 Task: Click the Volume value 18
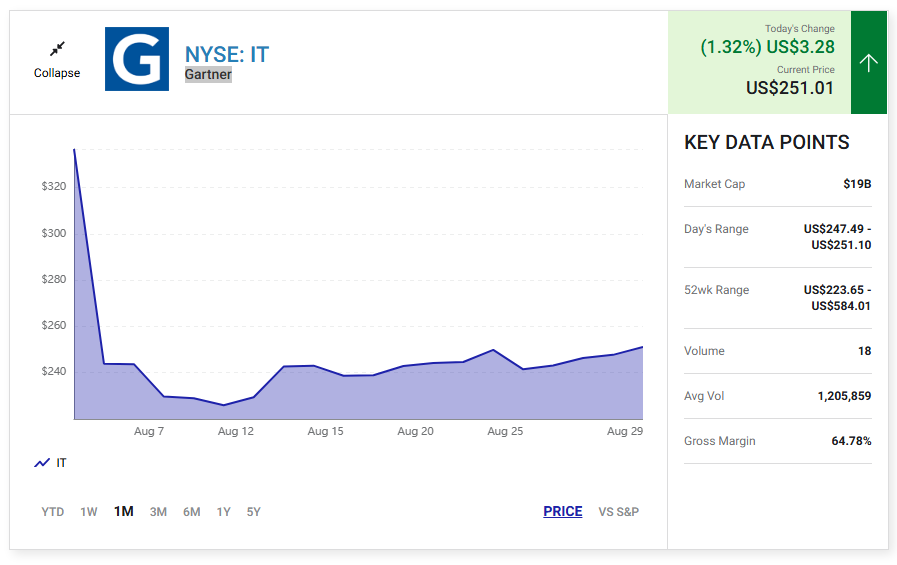click(864, 351)
